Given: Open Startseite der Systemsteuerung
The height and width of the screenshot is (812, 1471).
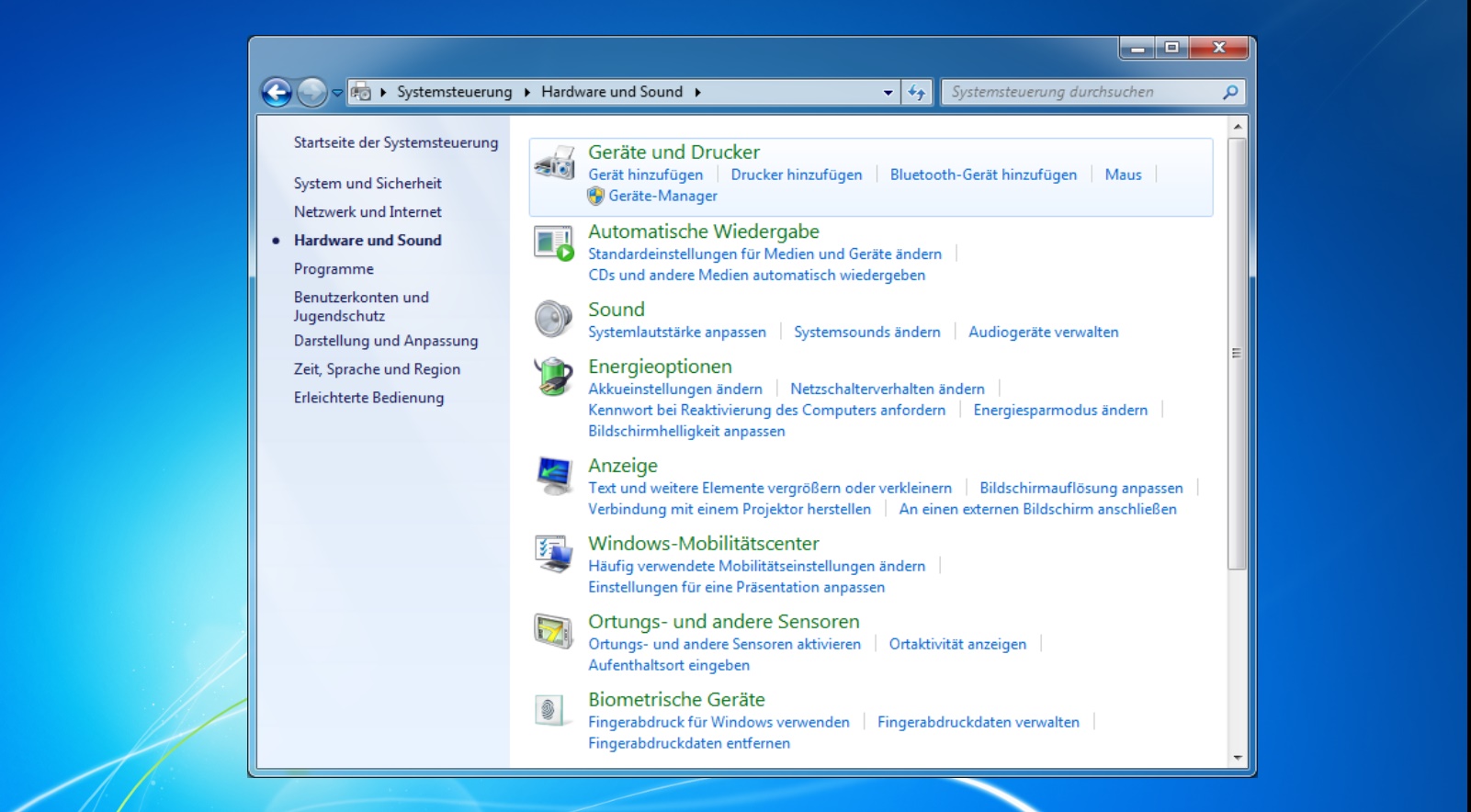Looking at the screenshot, I should coord(396,142).
